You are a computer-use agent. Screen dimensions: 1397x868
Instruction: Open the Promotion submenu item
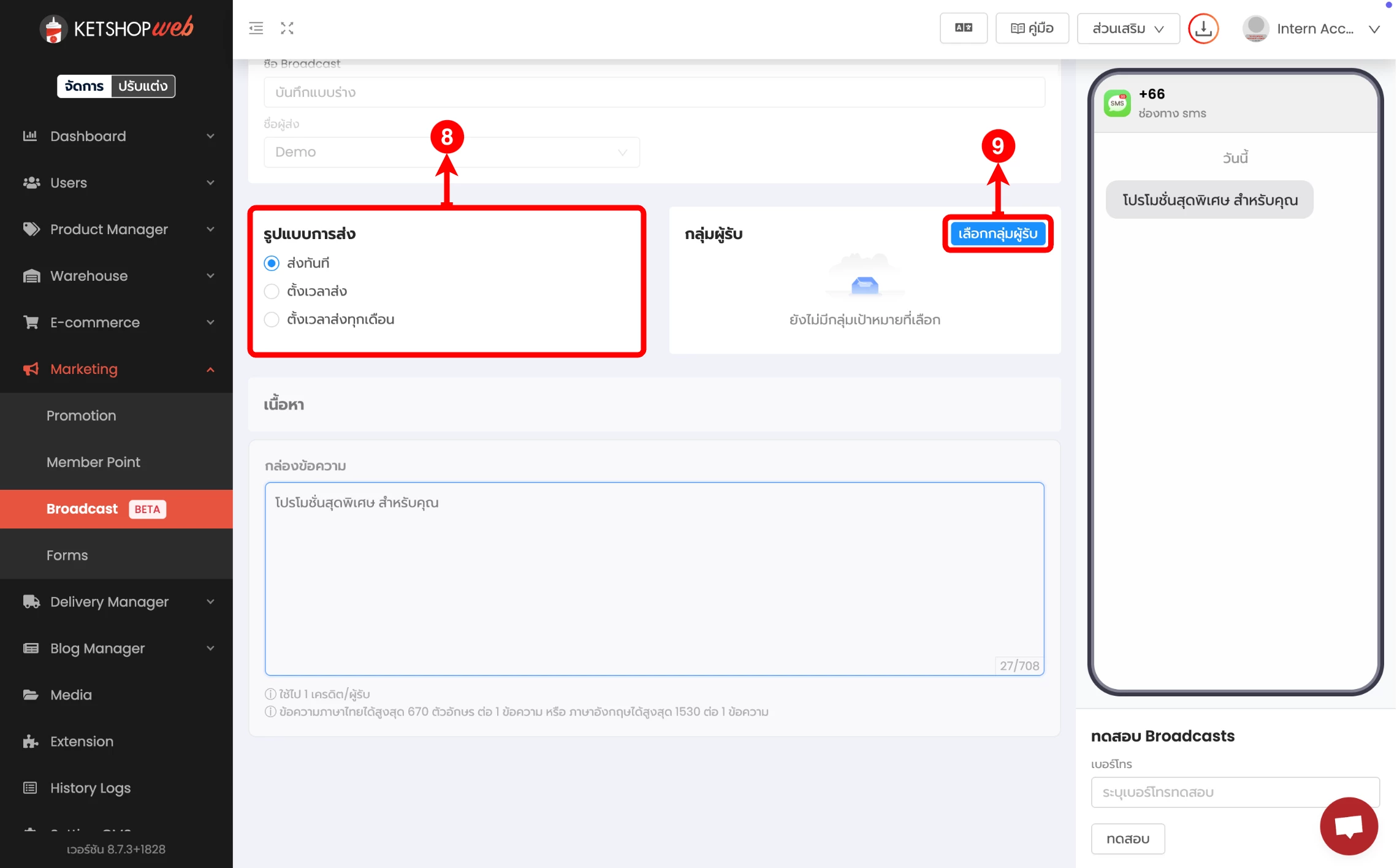coord(81,416)
